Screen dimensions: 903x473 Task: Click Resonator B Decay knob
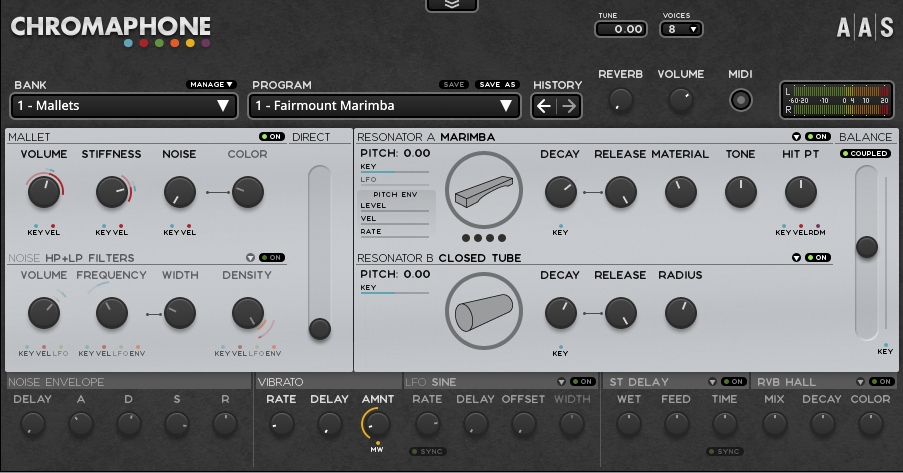point(560,313)
